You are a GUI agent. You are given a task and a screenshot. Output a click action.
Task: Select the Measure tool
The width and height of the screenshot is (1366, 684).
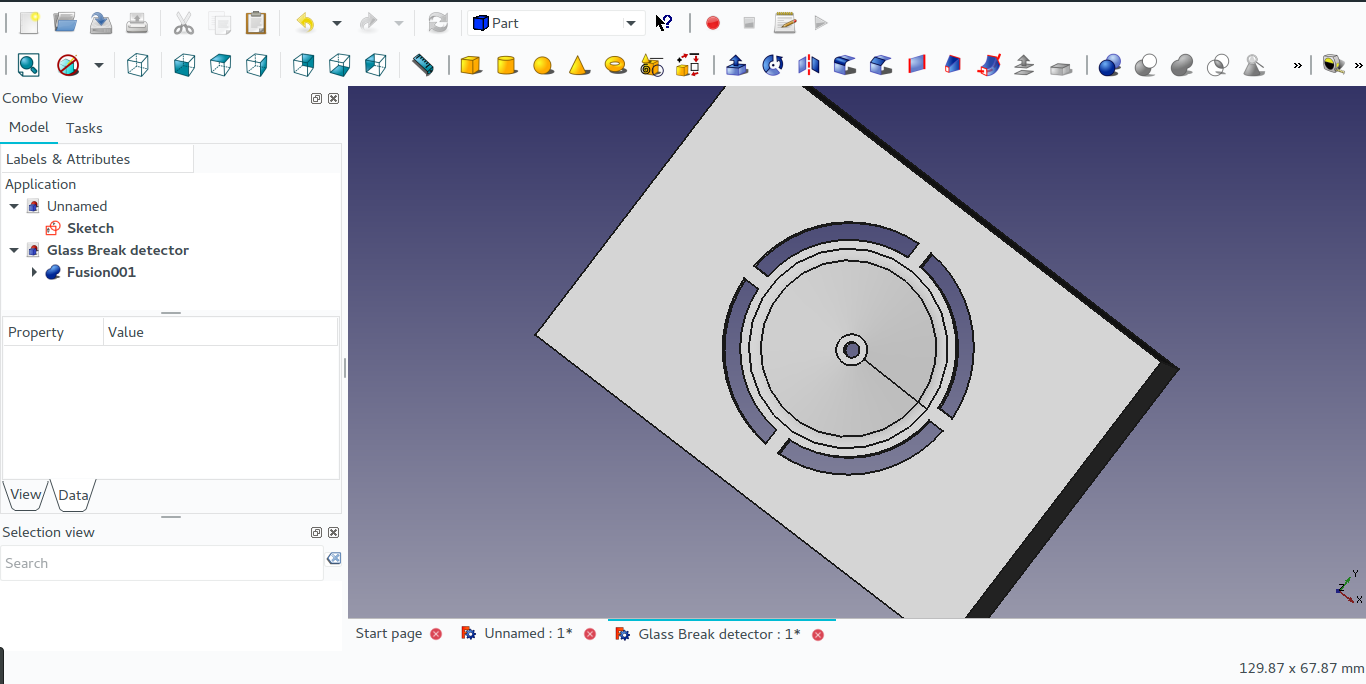click(423, 64)
